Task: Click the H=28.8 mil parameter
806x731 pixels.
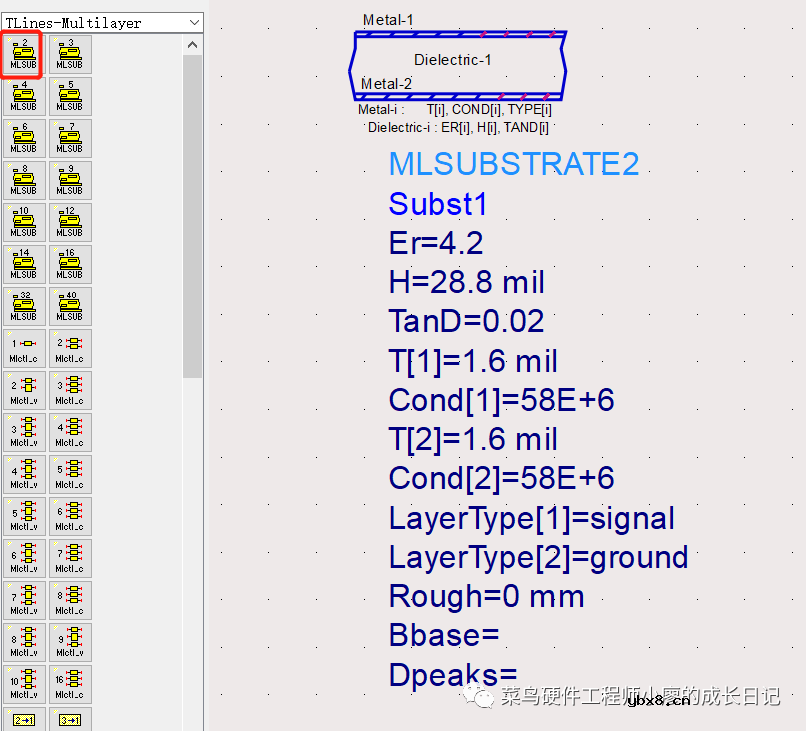Action: 467,282
